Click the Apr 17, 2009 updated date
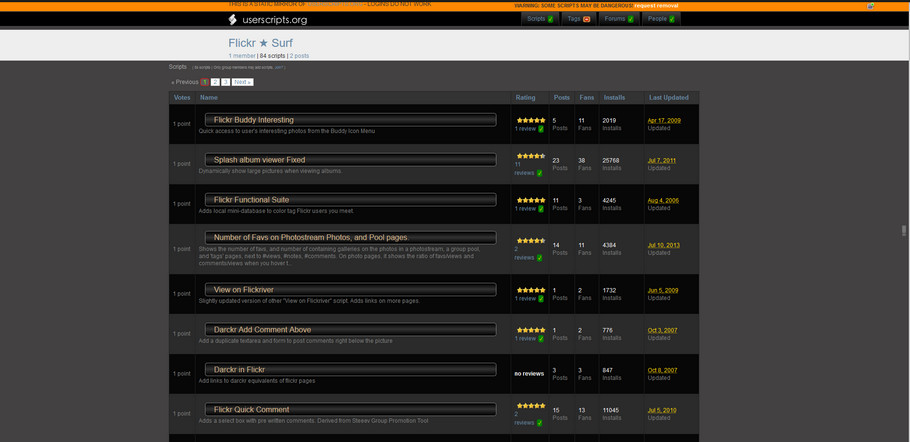 click(x=664, y=121)
